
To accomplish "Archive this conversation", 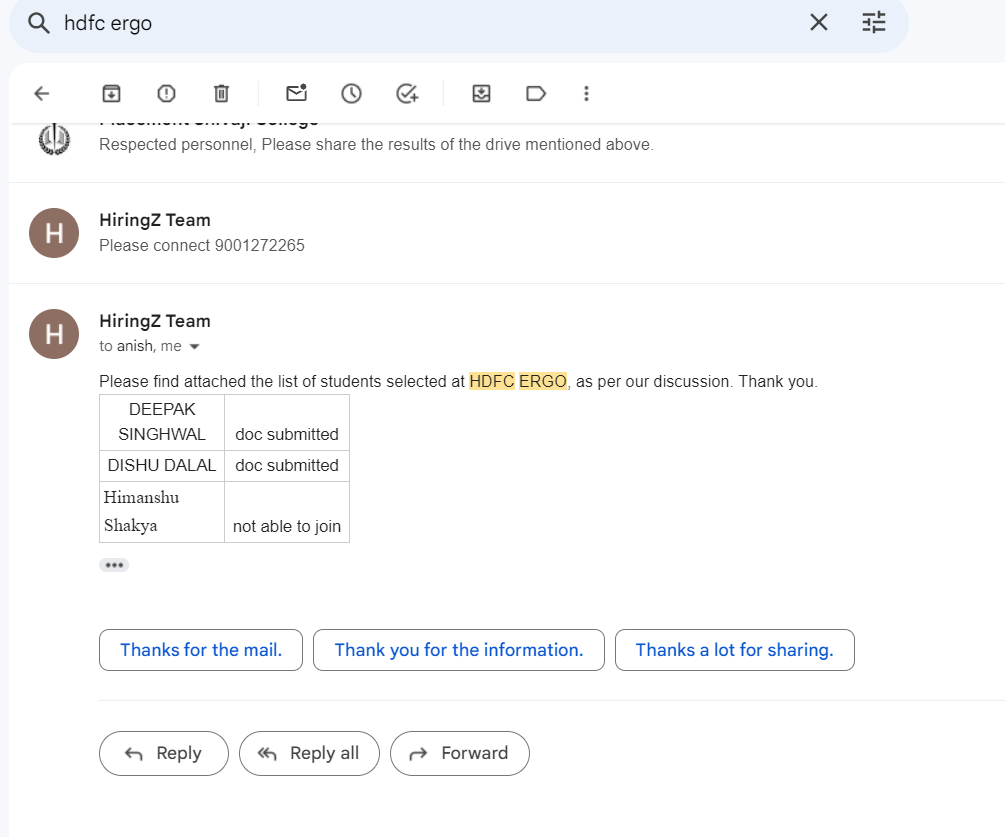I will click(112, 94).
